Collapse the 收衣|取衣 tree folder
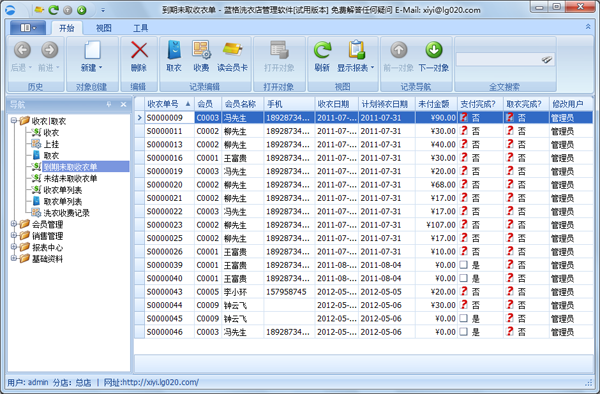The height and width of the screenshot is (394, 600). (14, 120)
